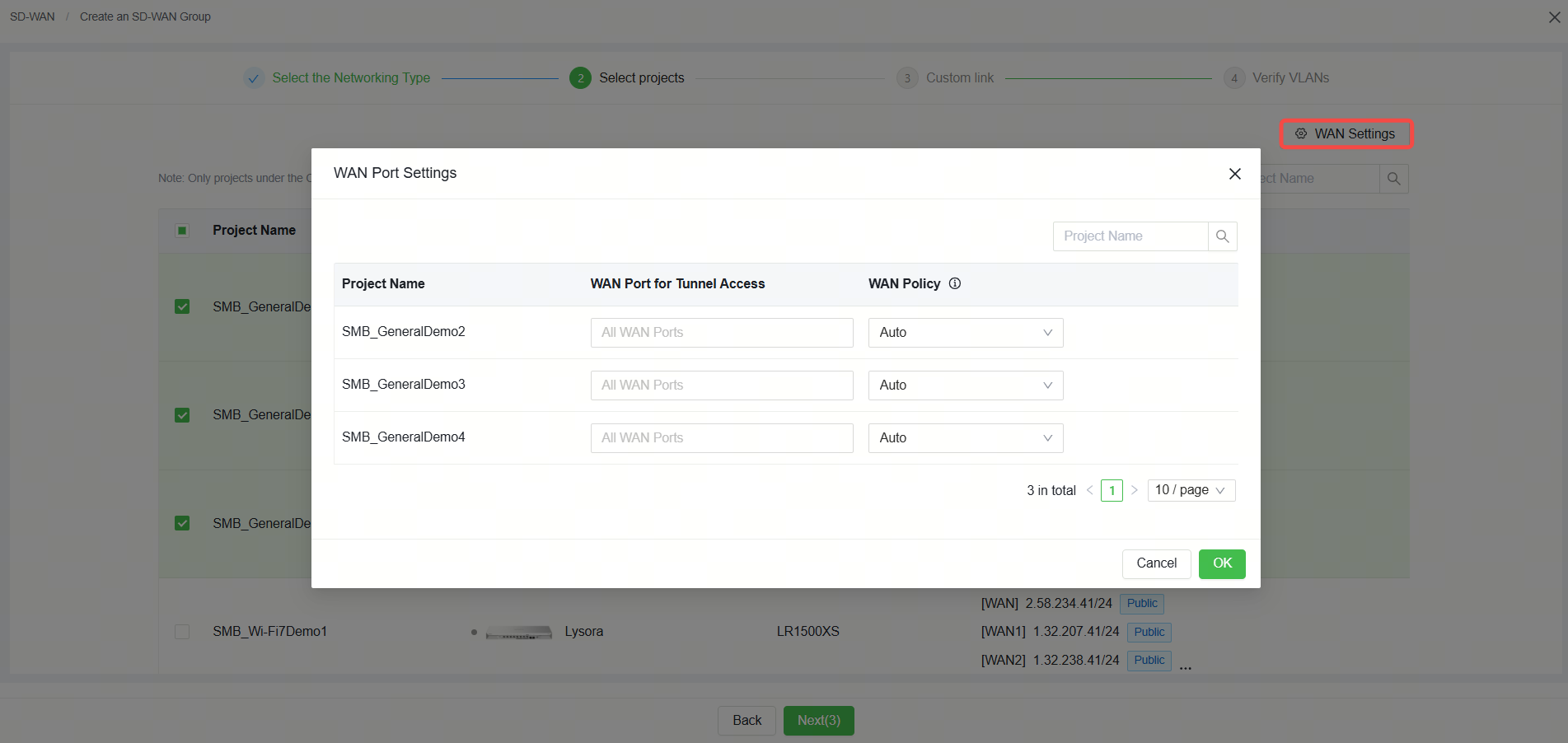1568x743 pixels.
Task: Click the Lysora router device thumbnail
Action: [518, 632]
